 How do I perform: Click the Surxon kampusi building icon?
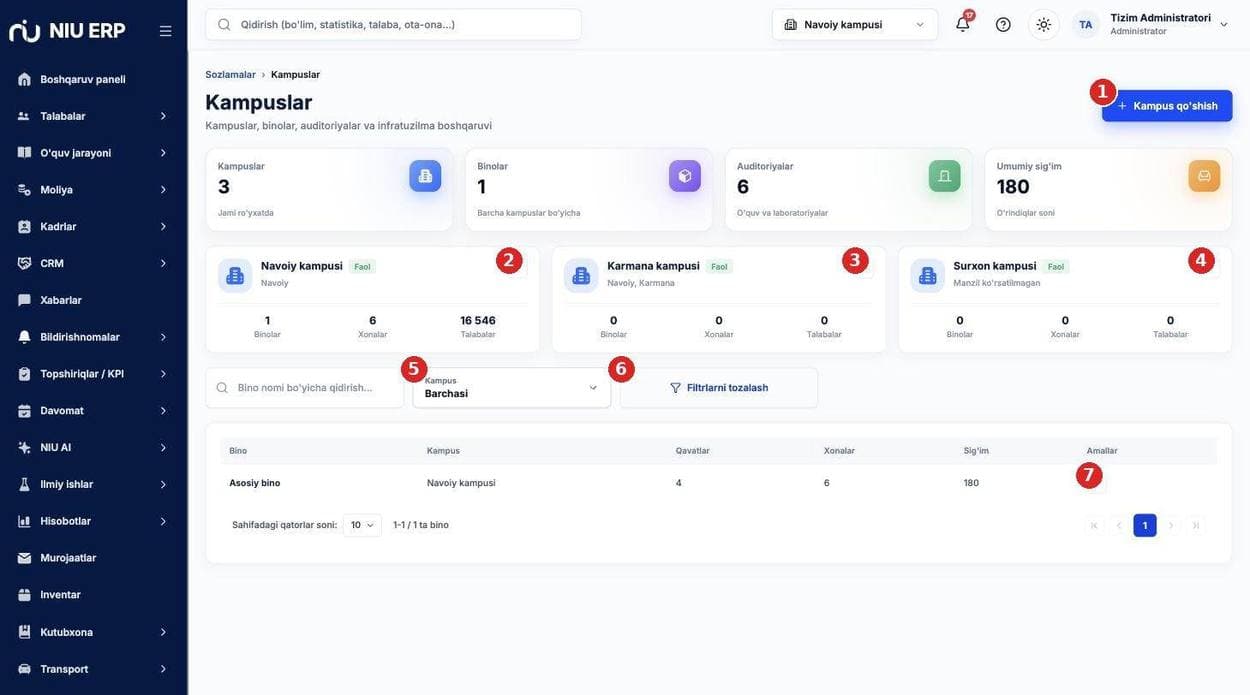pyautogui.click(x=927, y=275)
